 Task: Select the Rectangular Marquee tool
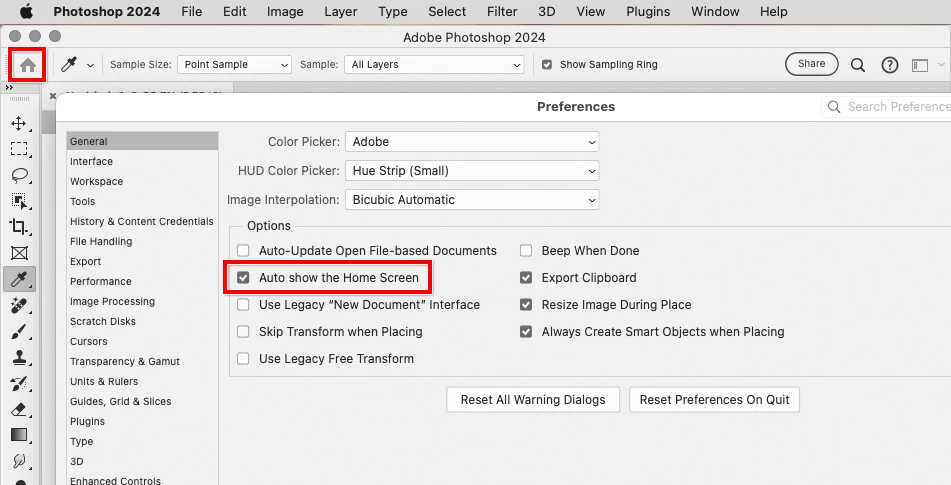(x=19, y=149)
